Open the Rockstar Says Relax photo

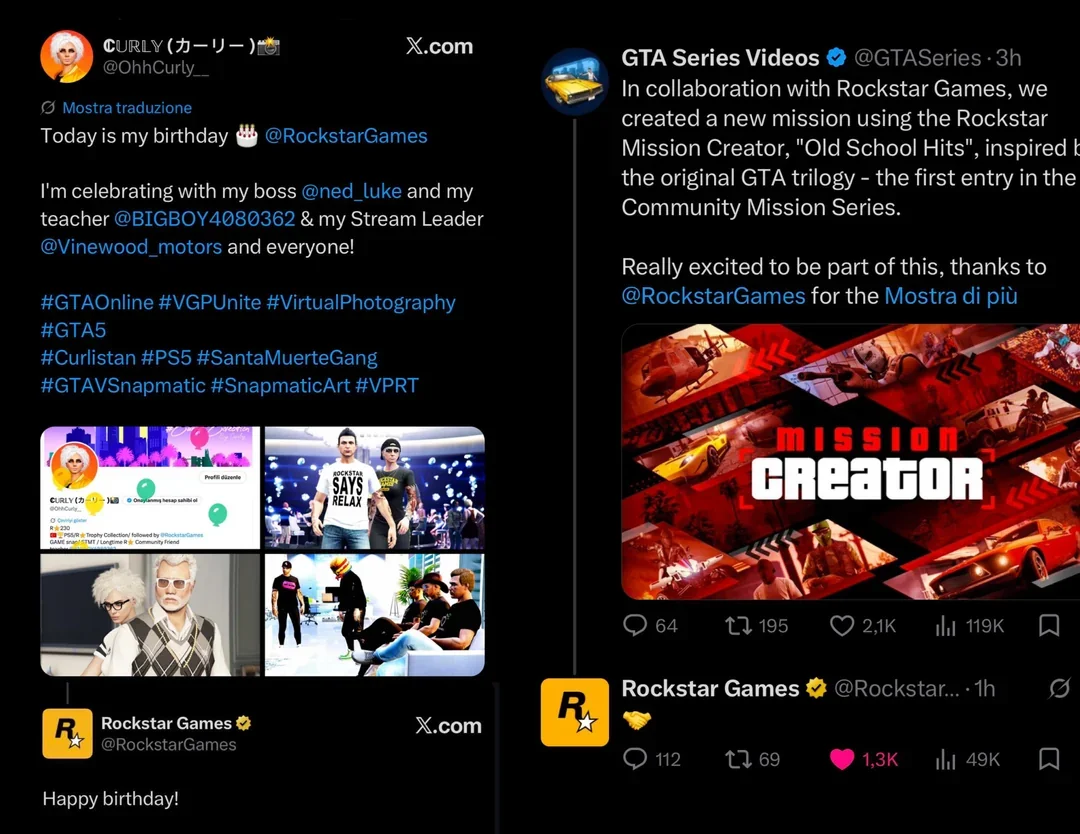click(x=375, y=488)
